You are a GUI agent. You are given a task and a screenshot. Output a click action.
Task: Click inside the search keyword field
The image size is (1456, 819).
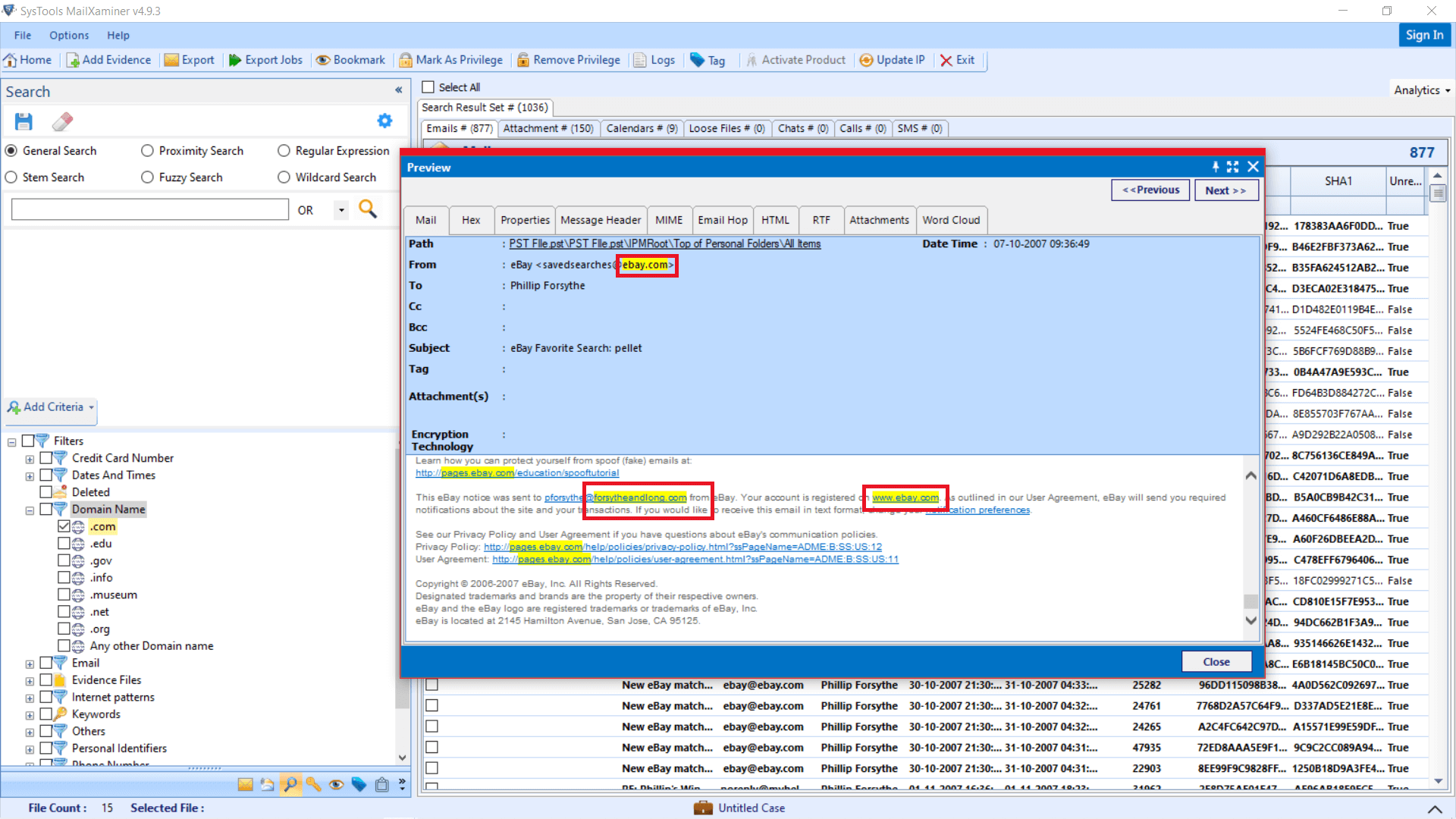click(x=149, y=209)
